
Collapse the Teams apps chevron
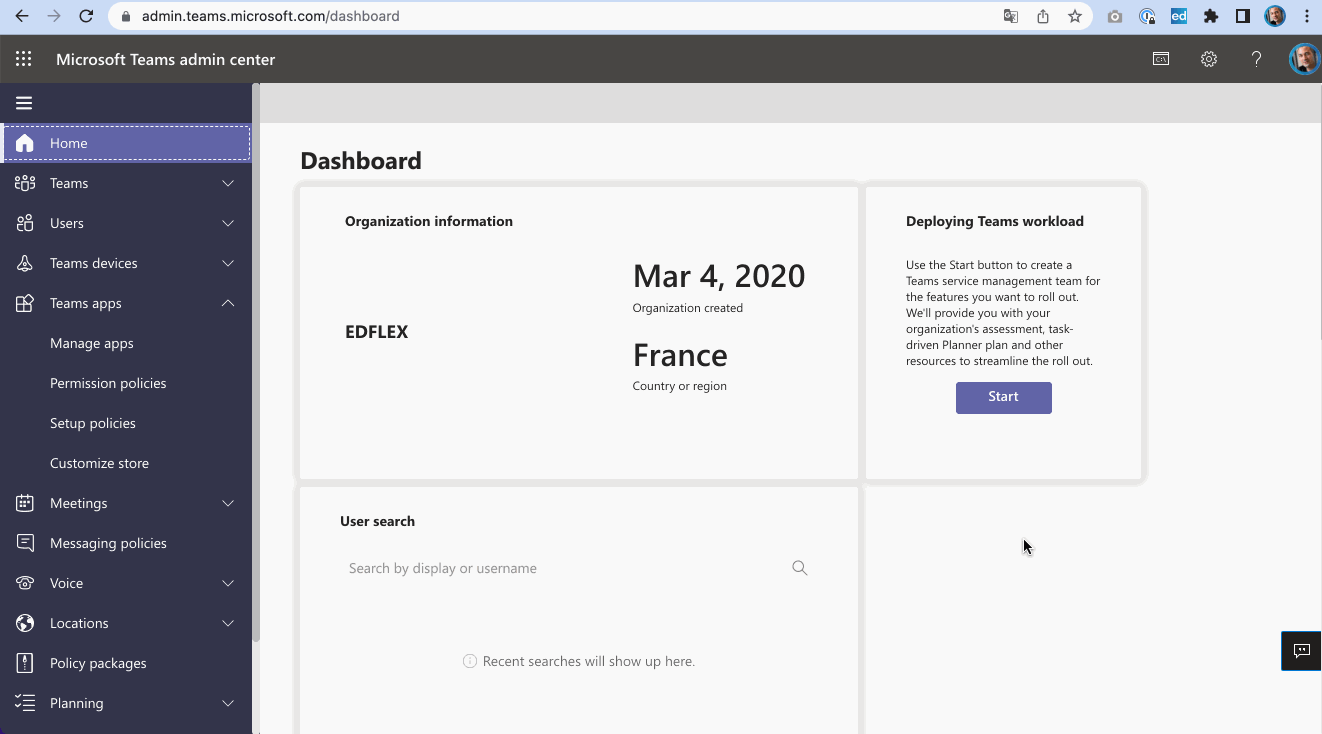coord(228,303)
